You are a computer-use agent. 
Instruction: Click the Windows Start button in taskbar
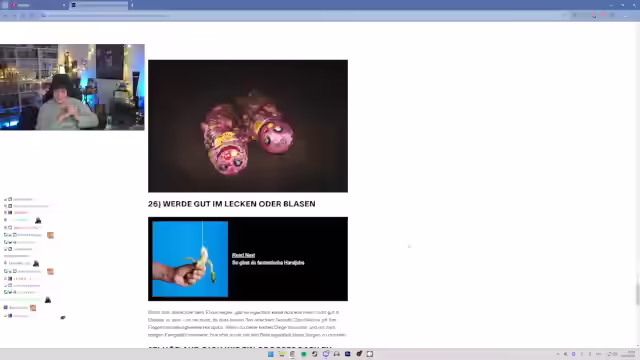pyautogui.click(x=271, y=354)
